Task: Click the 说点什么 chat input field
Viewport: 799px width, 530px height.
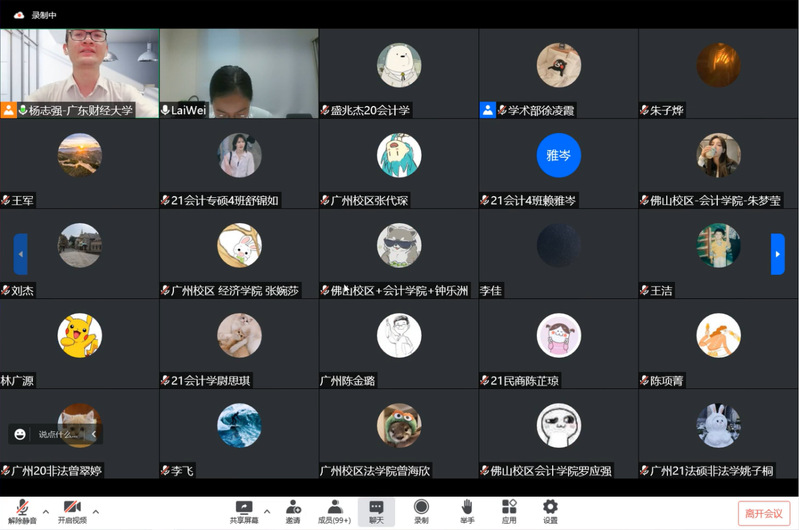Action: click(58, 434)
